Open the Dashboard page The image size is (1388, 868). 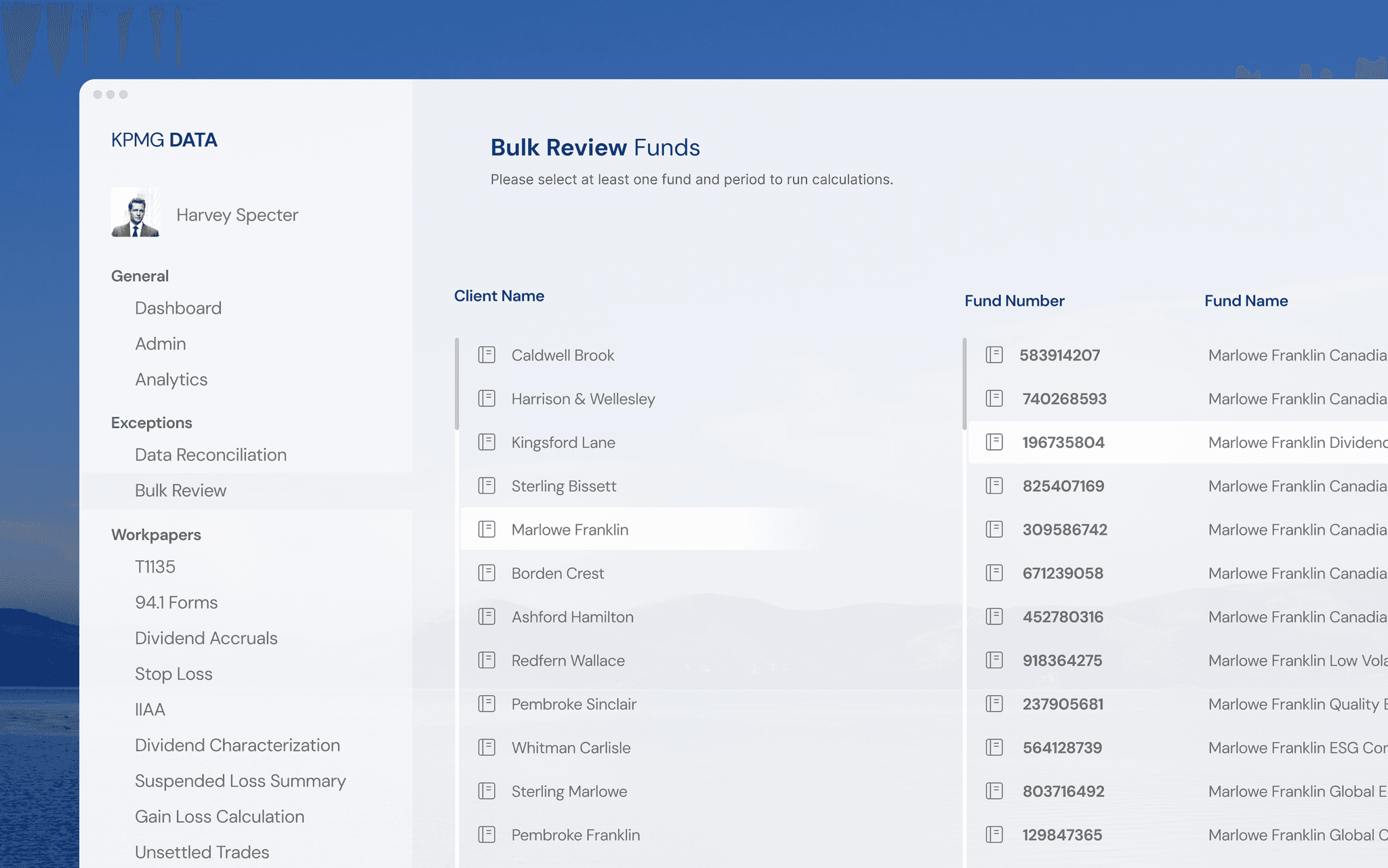click(178, 308)
